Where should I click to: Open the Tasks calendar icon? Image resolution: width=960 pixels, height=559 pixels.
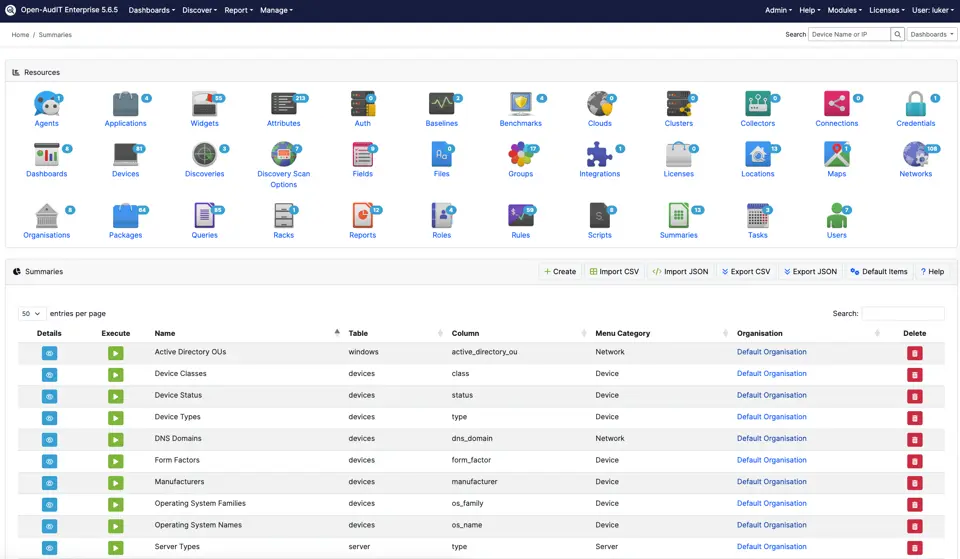click(x=757, y=216)
